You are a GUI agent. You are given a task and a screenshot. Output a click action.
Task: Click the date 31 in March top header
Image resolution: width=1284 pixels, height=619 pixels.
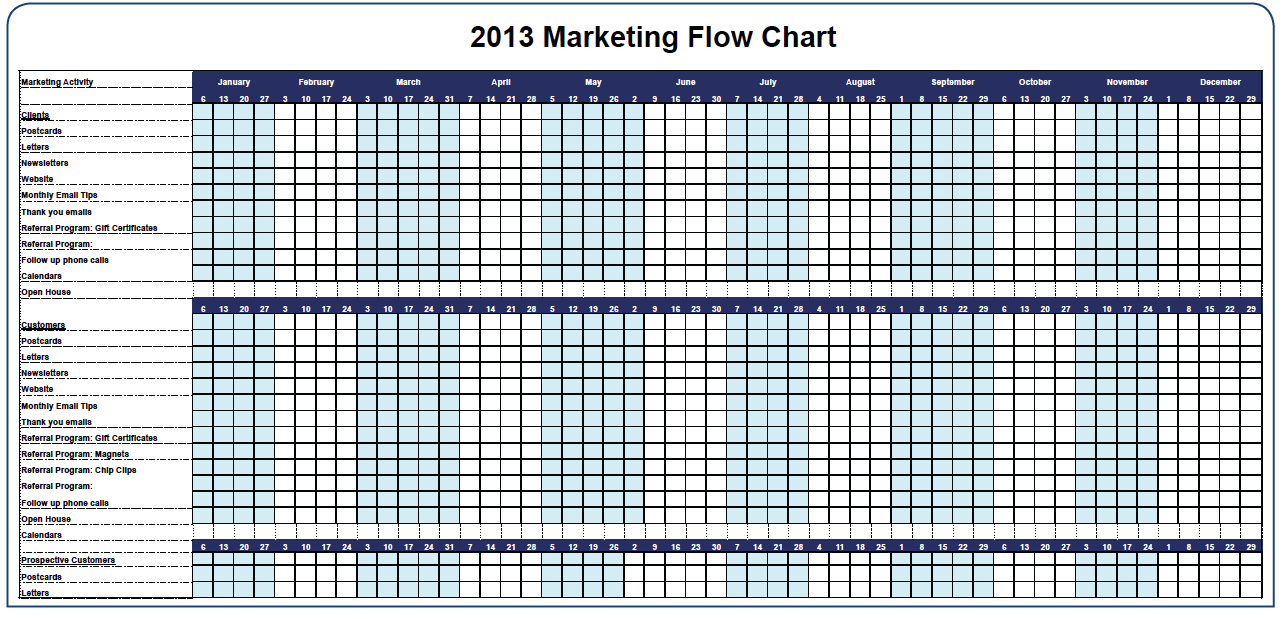pyautogui.click(x=449, y=99)
